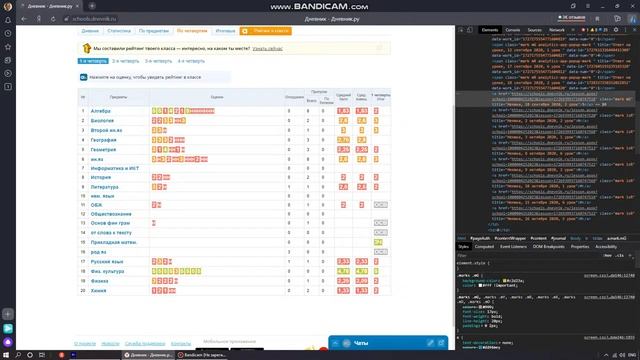640x360 pixels.
Task: Open the Русский язык subject link
Action: pos(107,262)
